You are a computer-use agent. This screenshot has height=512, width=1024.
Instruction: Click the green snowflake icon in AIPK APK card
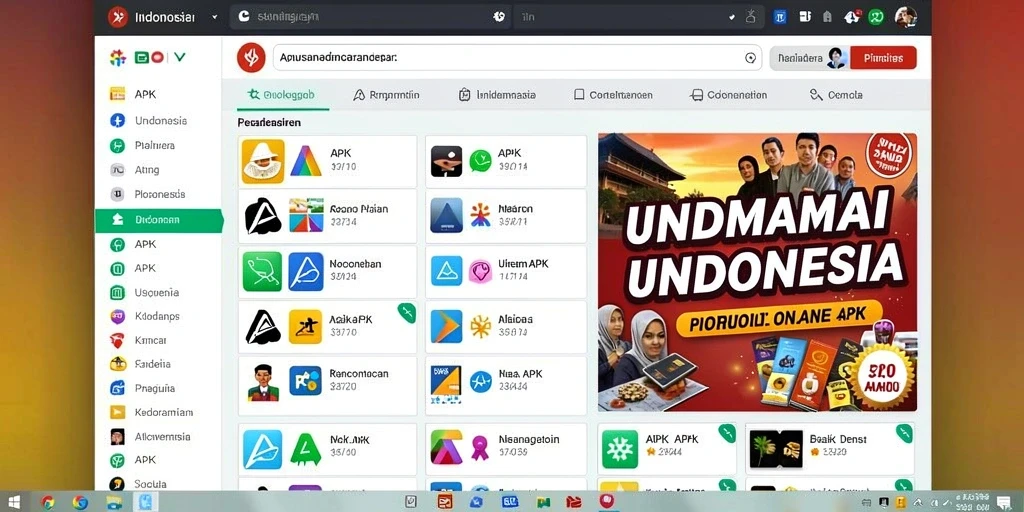[620, 449]
